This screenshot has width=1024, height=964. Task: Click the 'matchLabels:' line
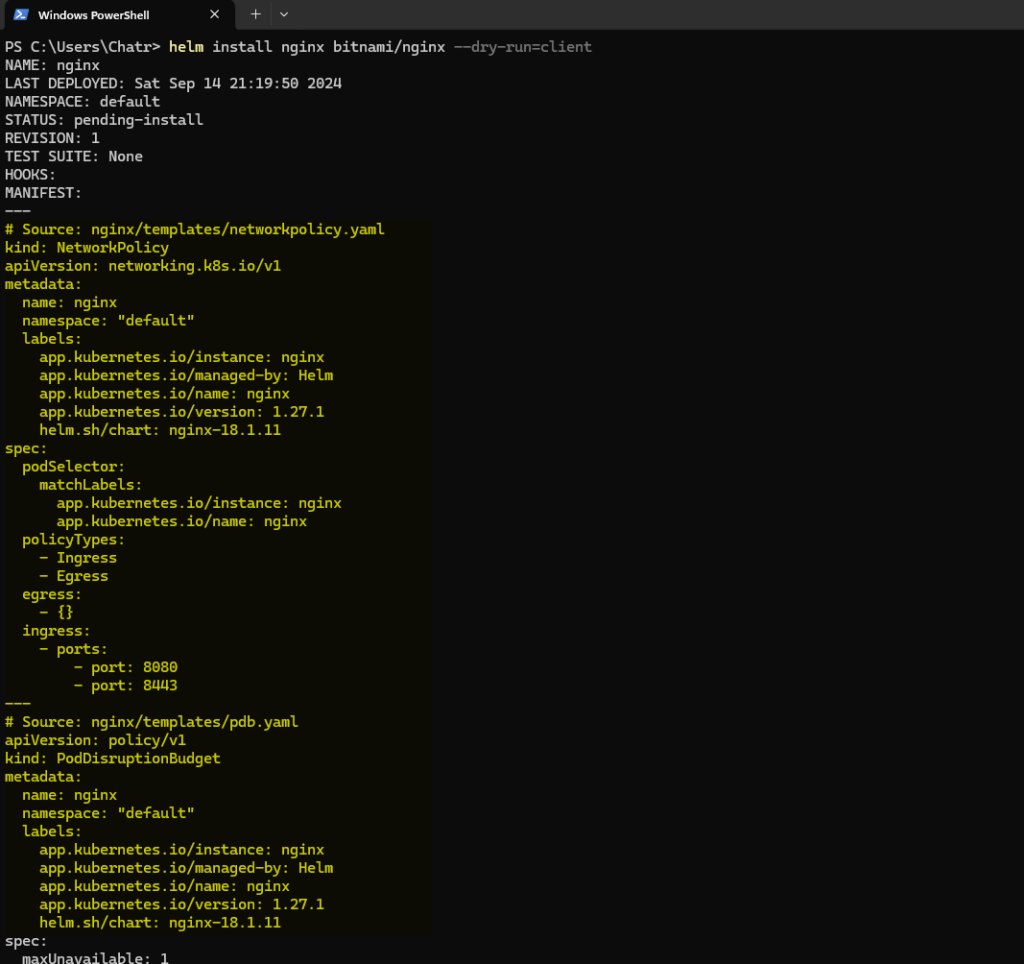click(90, 485)
